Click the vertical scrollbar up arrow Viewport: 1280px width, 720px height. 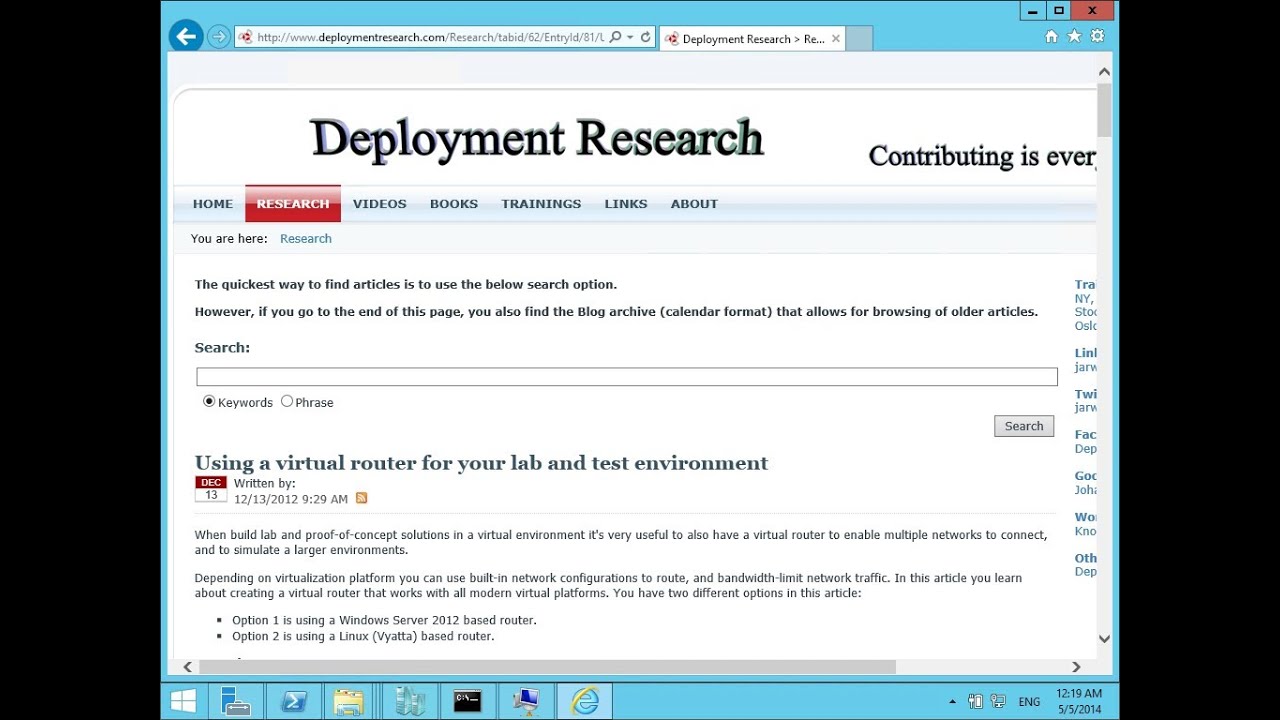[1104, 72]
